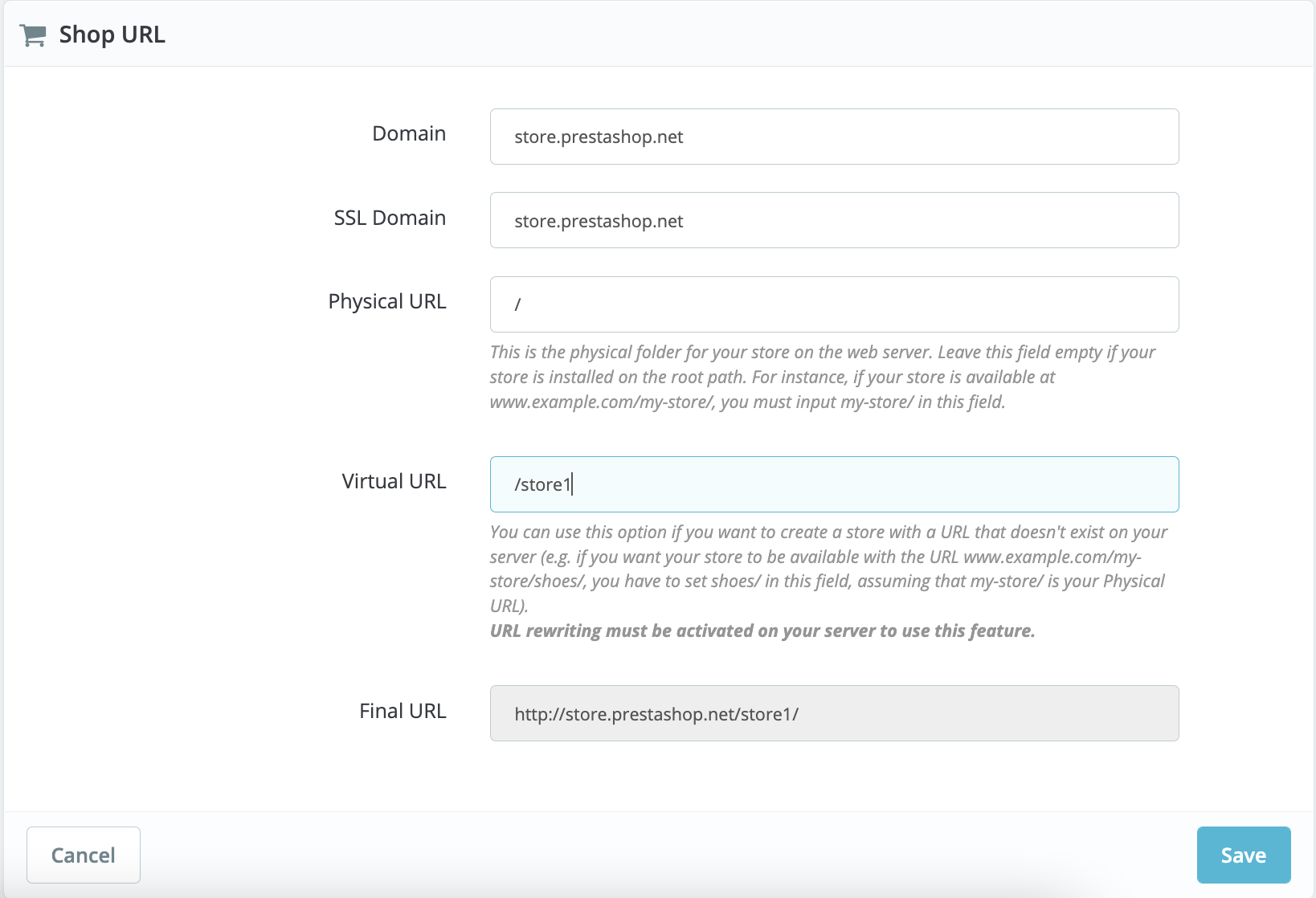Click the 'This is the physical folder' hint line
The height and width of the screenshot is (898, 1316).
[822, 352]
